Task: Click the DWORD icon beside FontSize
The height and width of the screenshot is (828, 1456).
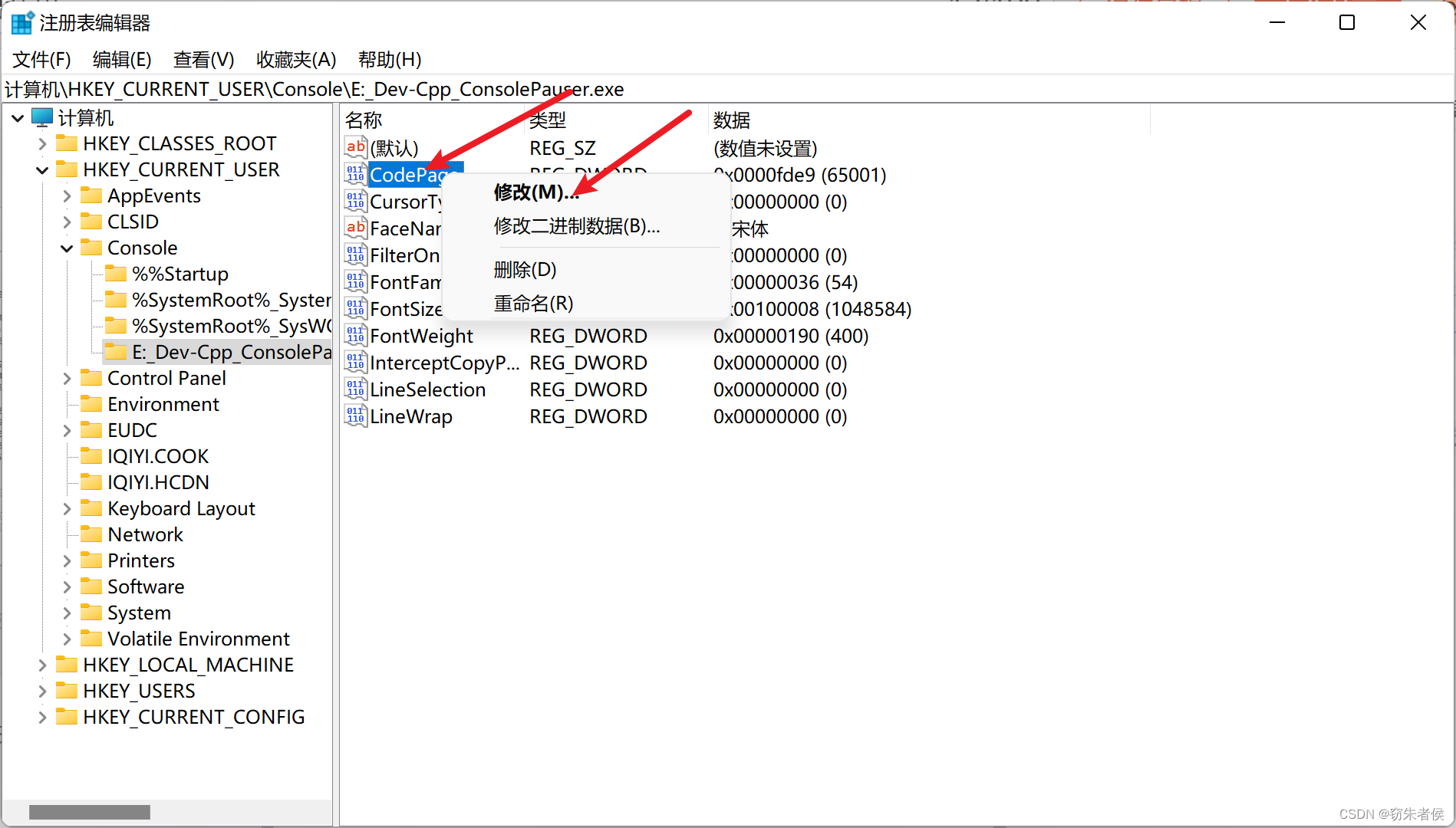Action: click(x=355, y=308)
